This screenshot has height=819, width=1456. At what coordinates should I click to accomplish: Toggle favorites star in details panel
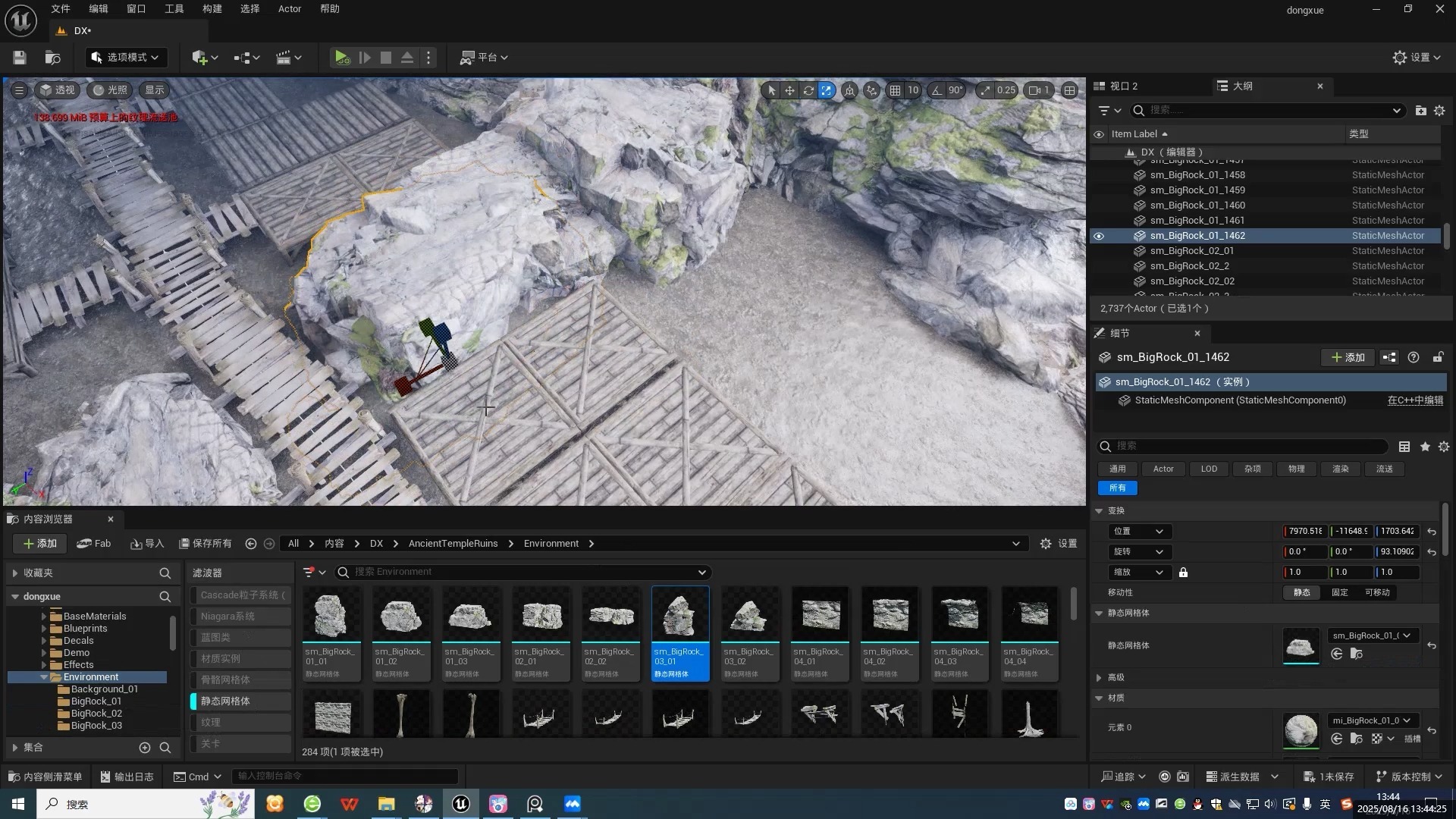[x=1425, y=447]
